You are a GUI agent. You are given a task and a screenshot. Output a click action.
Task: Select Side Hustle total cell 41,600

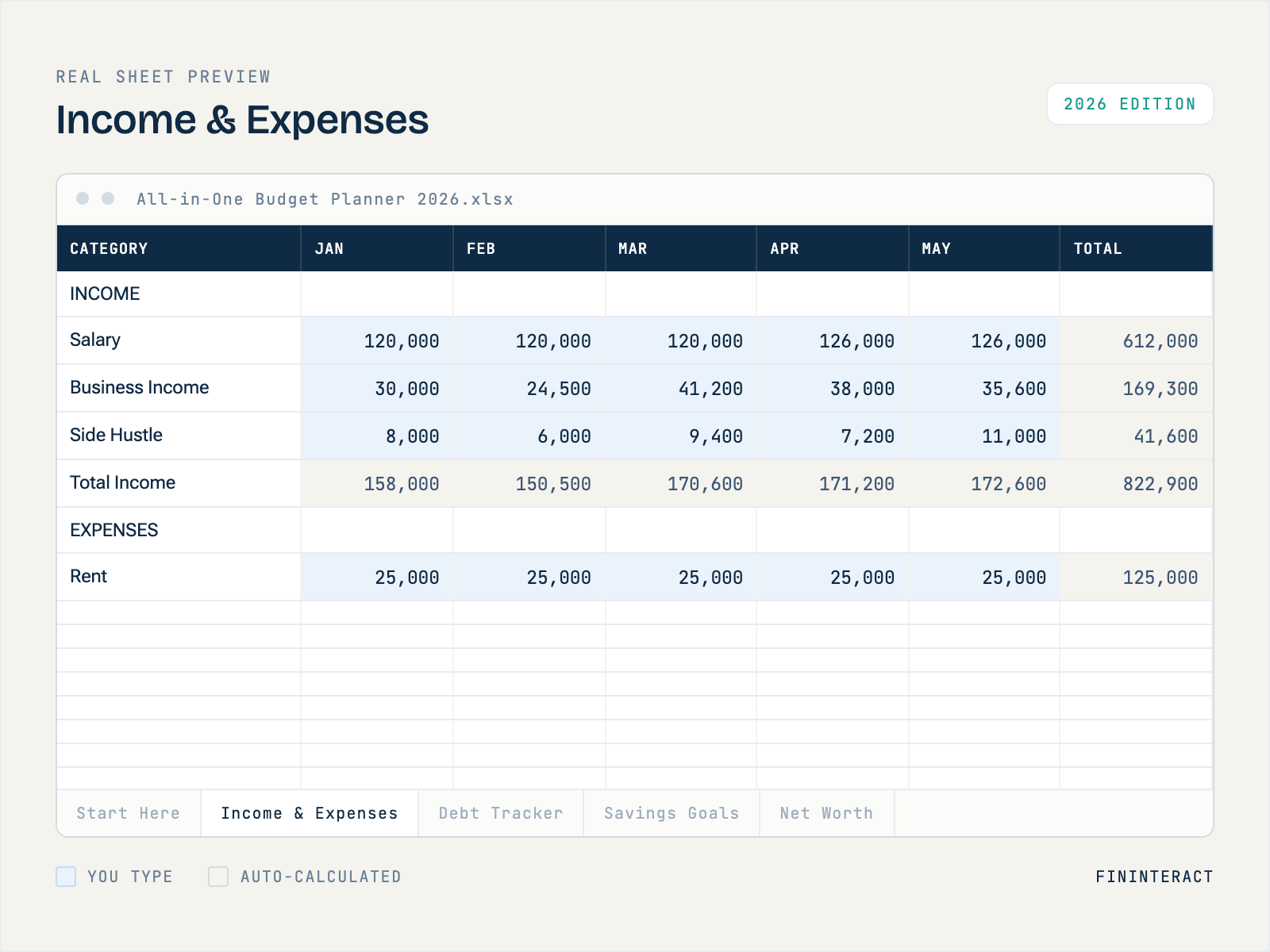click(x=1137, y=436)
